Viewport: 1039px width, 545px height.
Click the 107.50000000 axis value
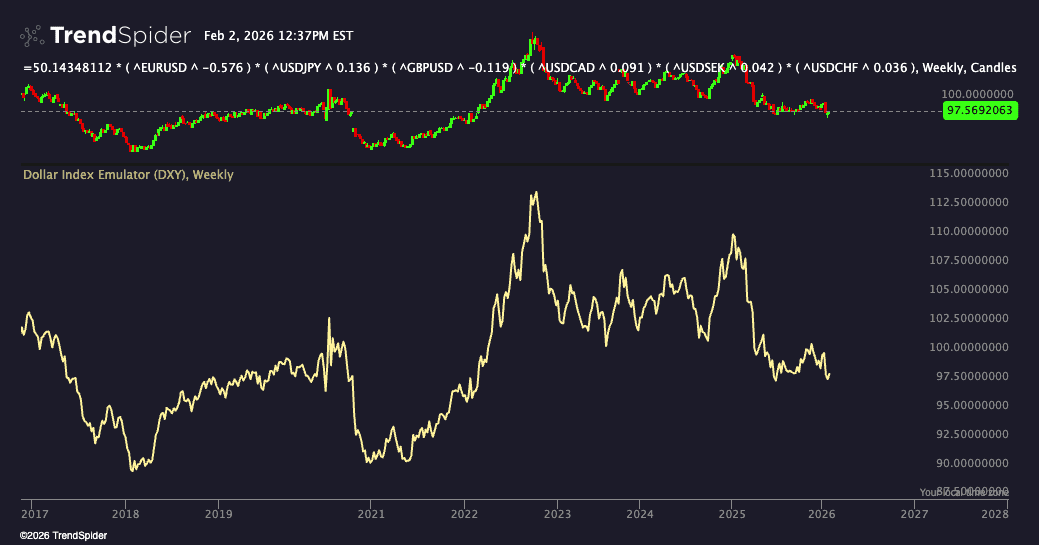click(x=969, y=261)
